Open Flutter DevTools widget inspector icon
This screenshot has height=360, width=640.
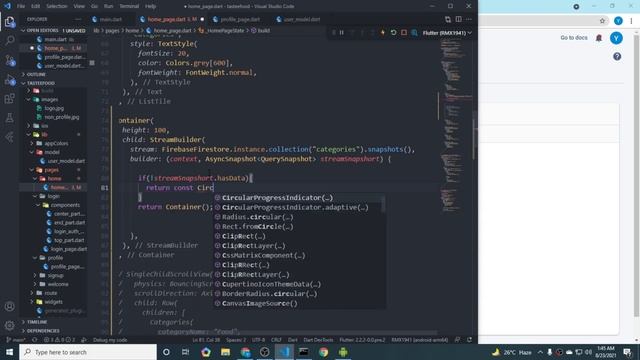(414, 33)
